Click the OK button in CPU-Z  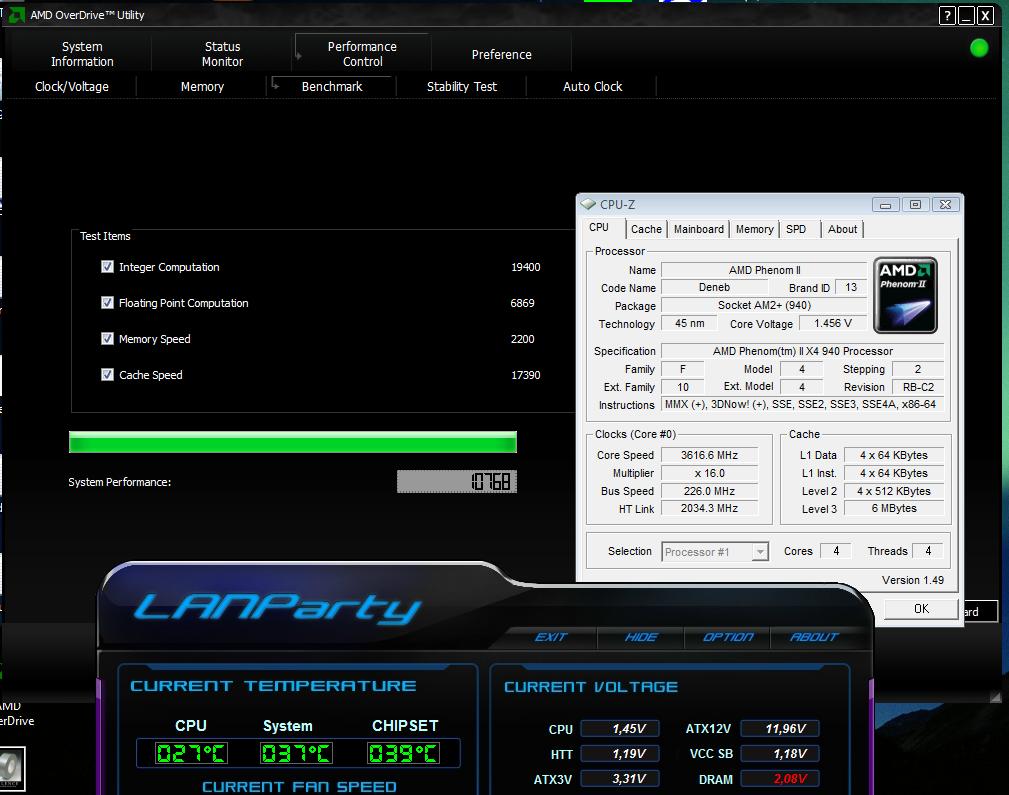coord(921,609)
